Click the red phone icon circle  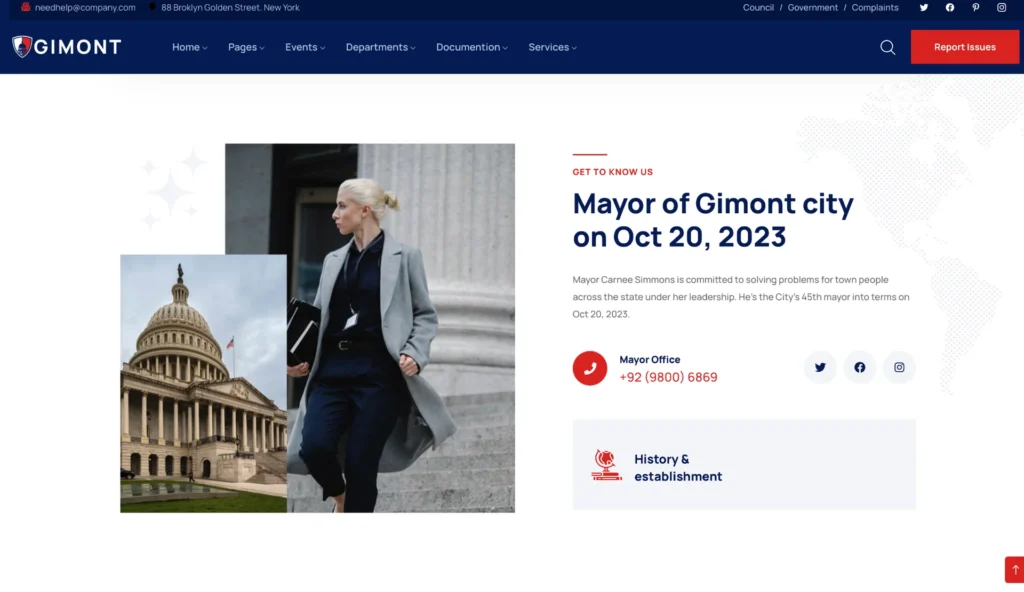(x=589, y=368)
